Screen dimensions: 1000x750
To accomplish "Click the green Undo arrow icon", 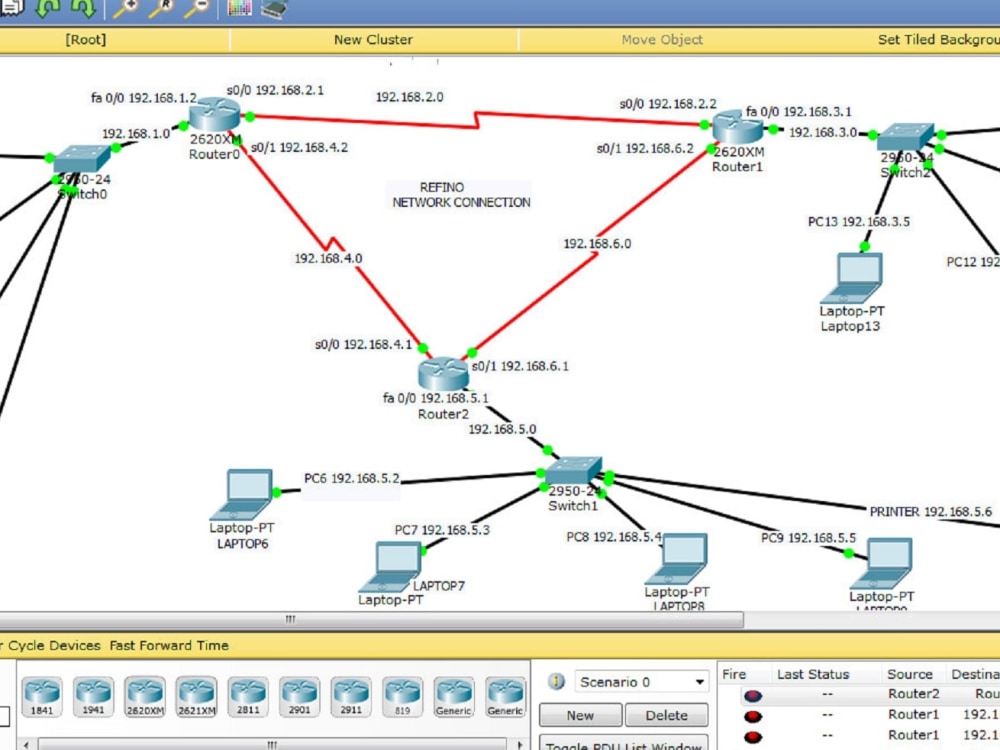I will 47,10.
